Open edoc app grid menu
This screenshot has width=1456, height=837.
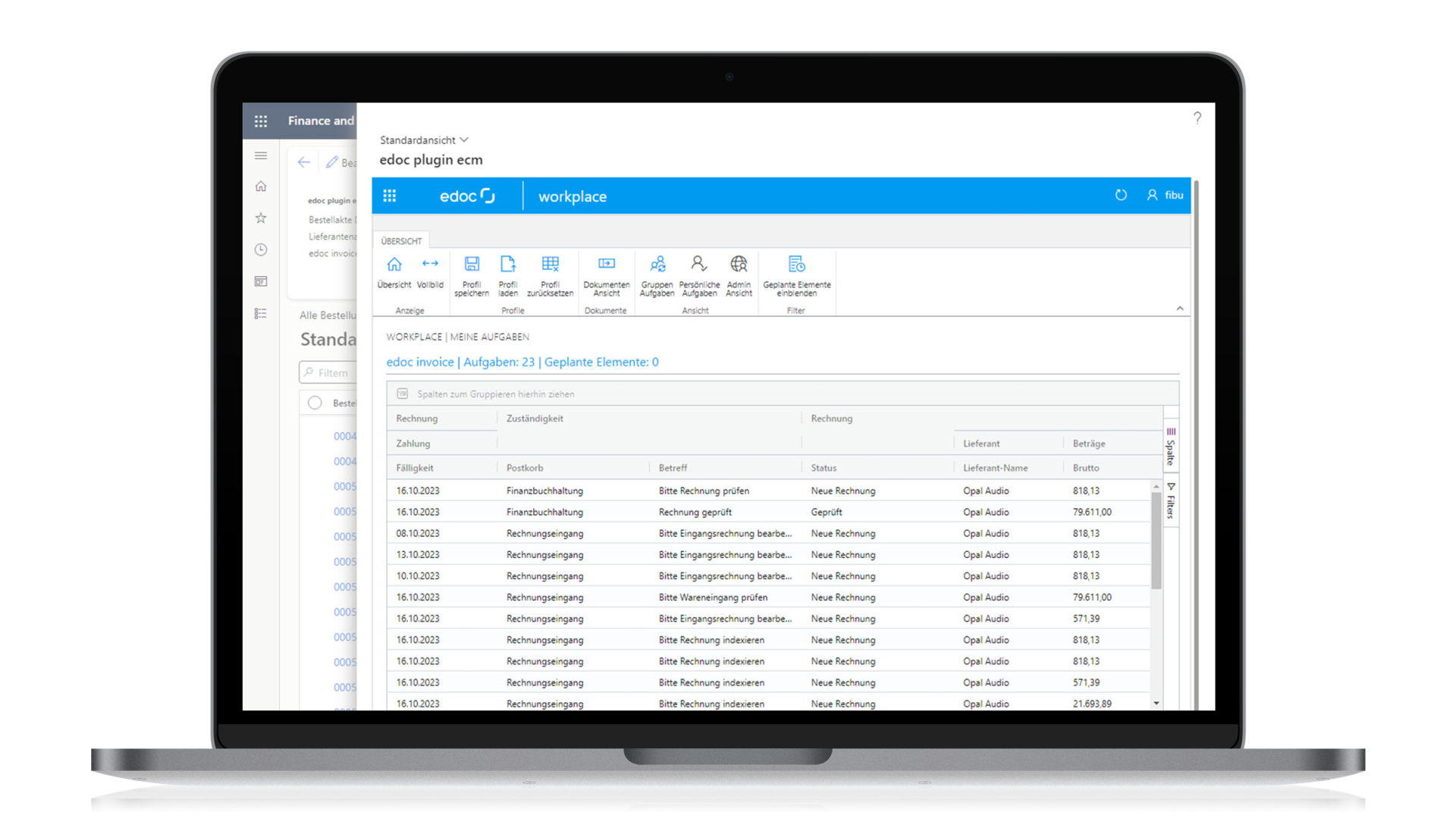coord(390,196)
